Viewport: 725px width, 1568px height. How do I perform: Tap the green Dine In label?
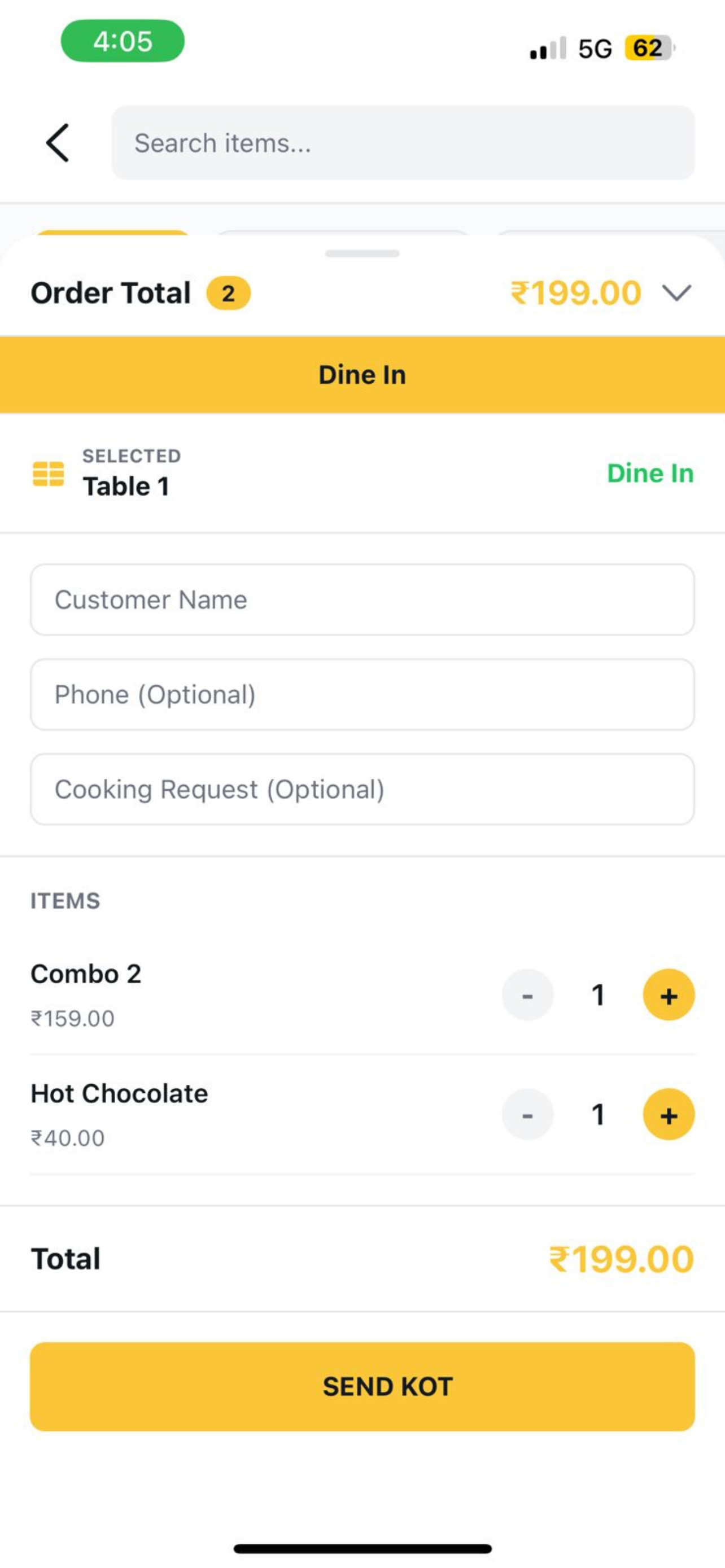[650, 474]
